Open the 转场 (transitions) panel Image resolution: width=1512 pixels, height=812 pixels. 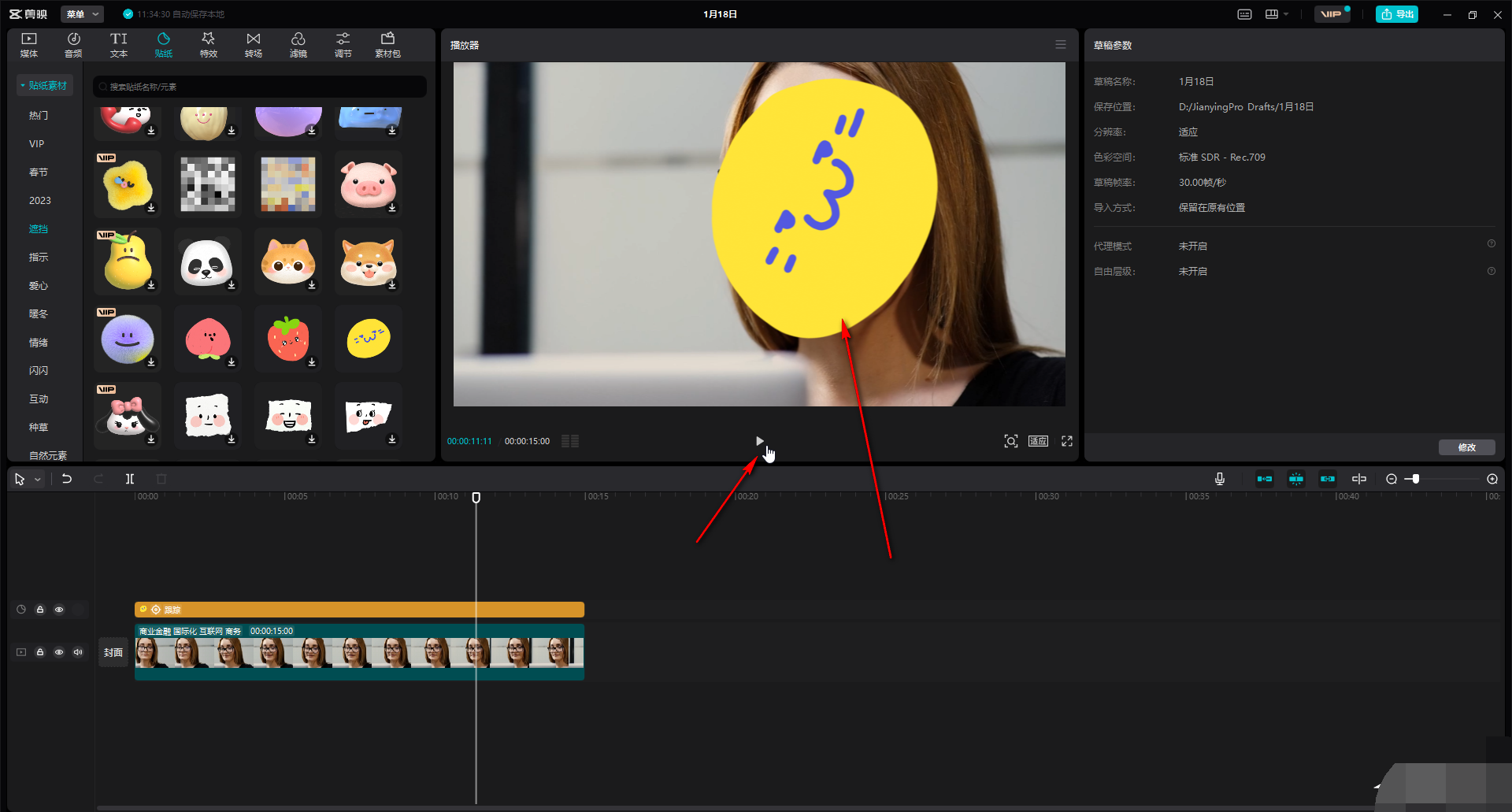point(253,45)
